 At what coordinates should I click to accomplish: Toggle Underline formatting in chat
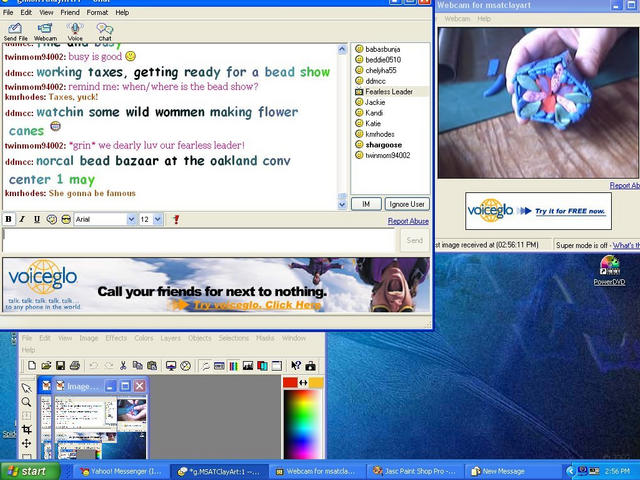click(37, 220)
